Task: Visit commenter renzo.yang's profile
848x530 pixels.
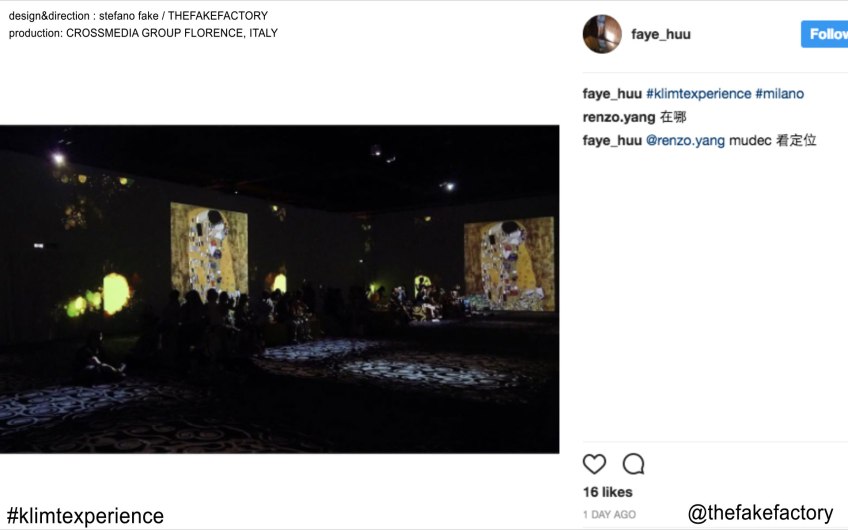Action: click(x=616, y=117)
